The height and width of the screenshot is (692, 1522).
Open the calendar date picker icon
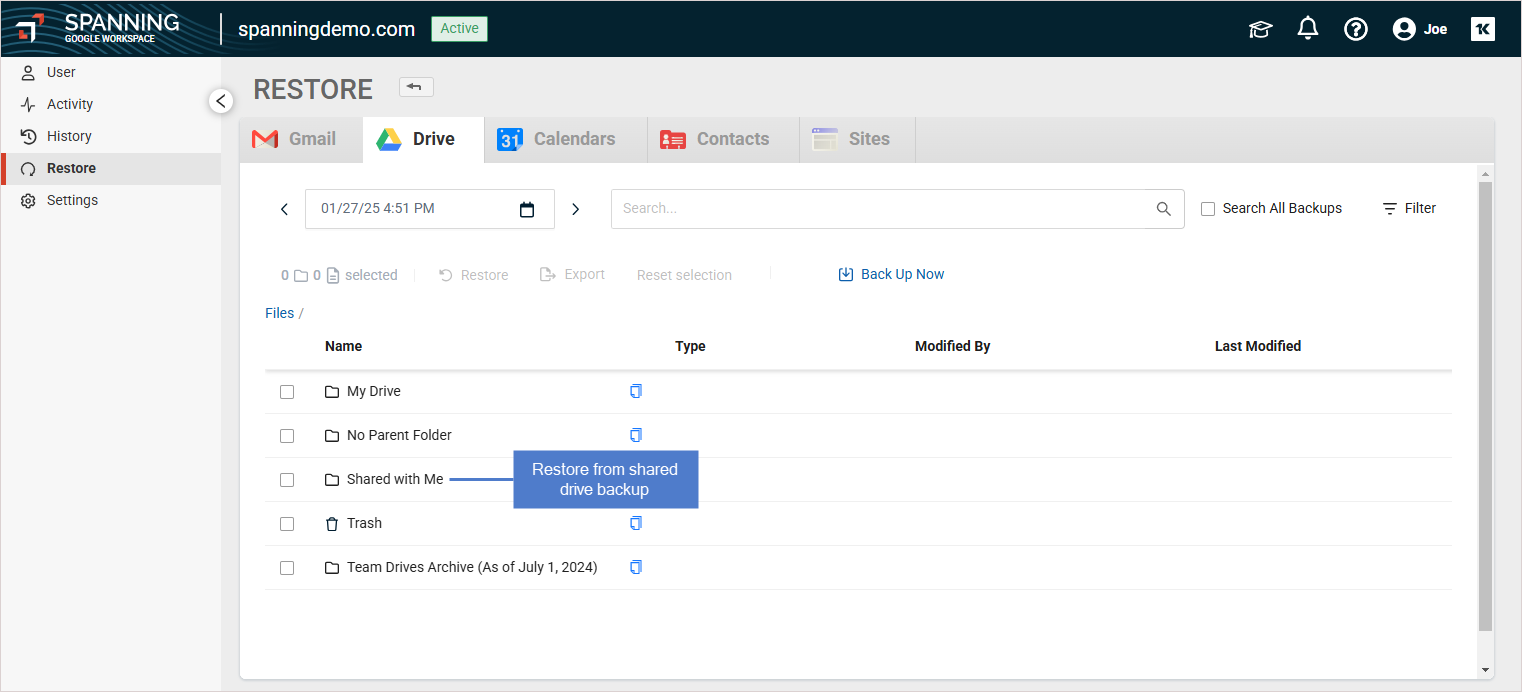tap(527, 209)
